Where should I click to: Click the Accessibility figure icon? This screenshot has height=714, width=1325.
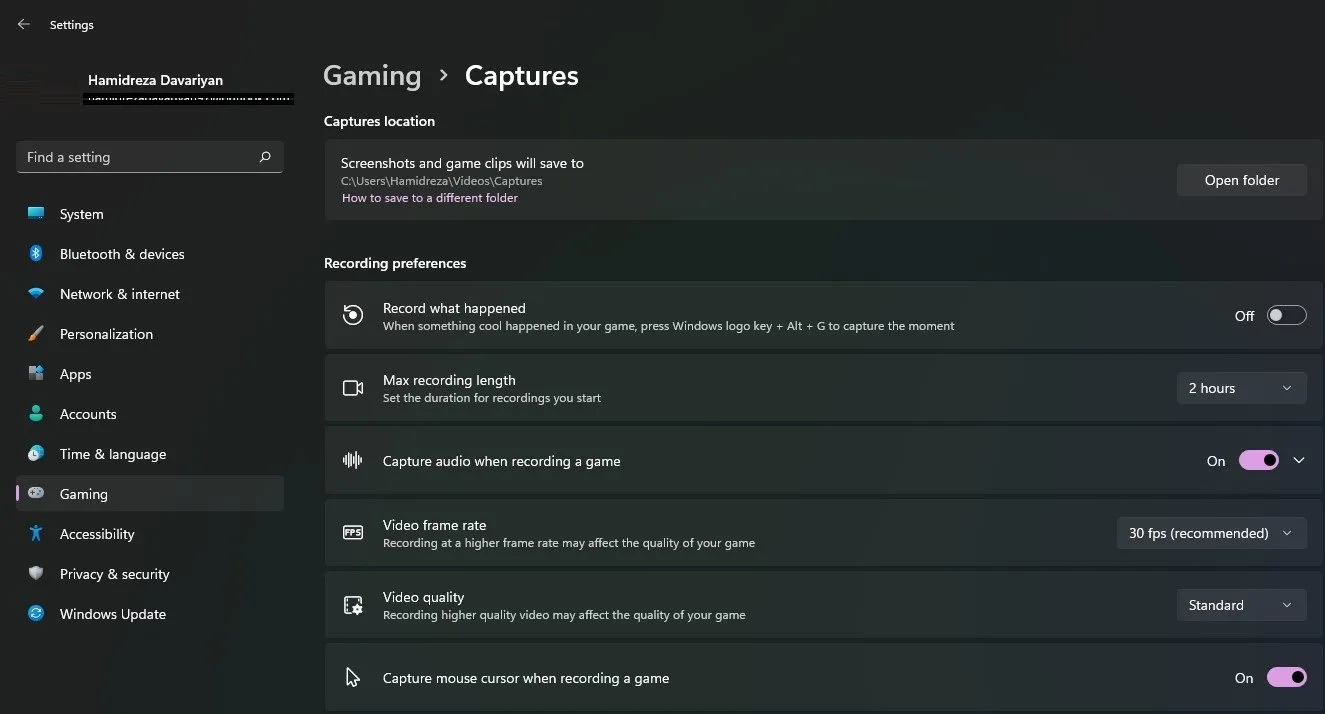pyautogui.click(x=36, y=534)
